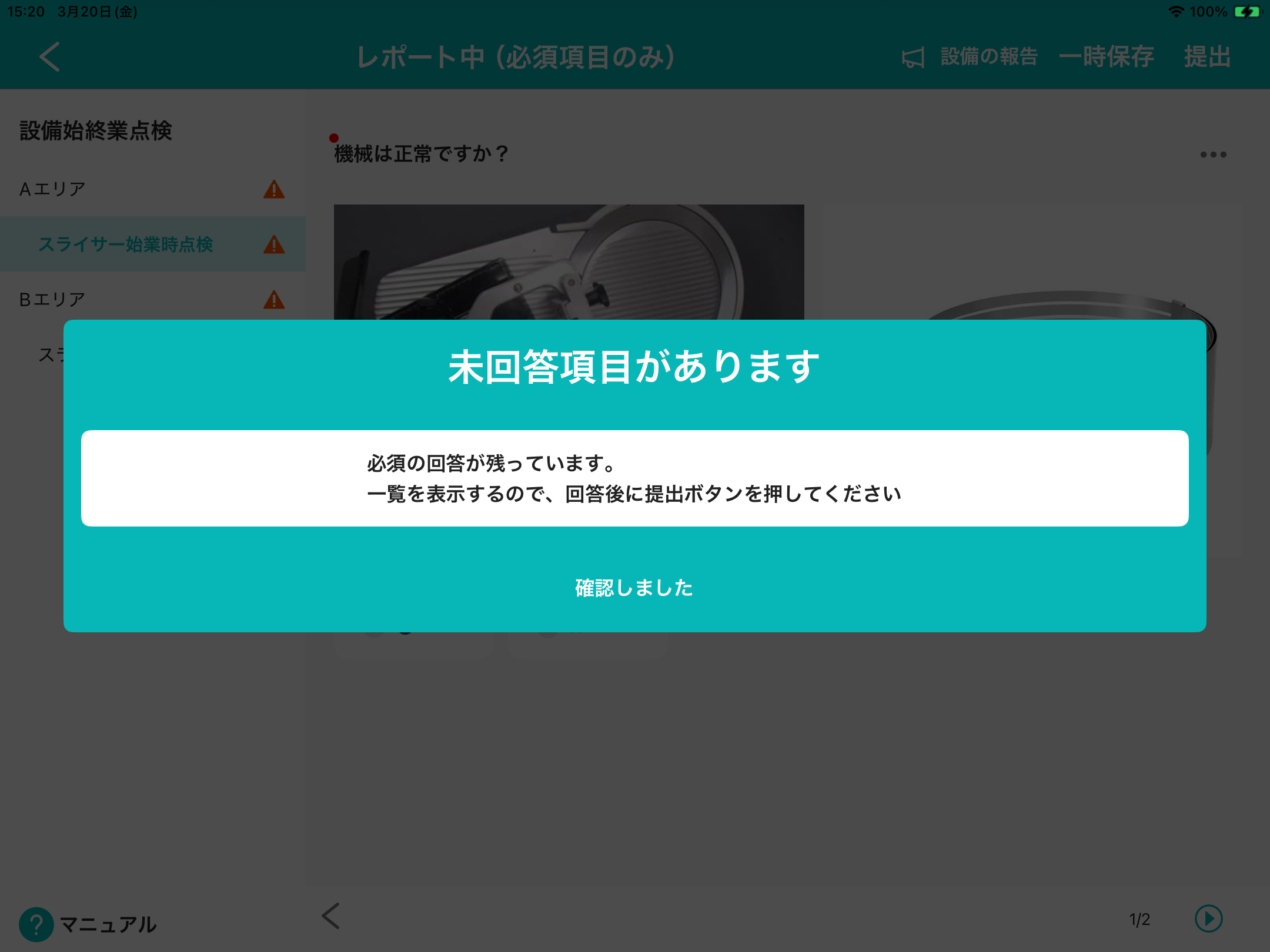The width and height of the screenshot is (1270, 952).
Task: Click the 1/2 page indicator
Action: (1139, 920)
